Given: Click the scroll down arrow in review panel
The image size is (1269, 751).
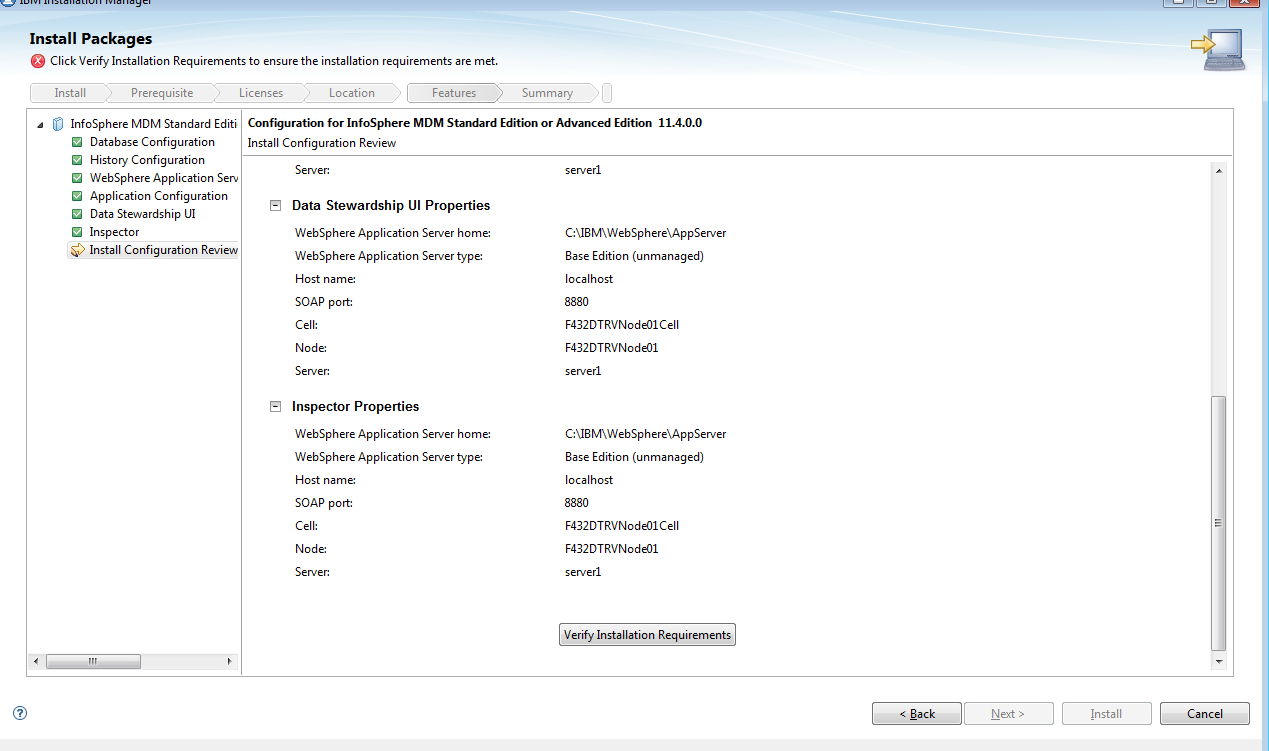Looking at the screenshot, I should tap(1218, 661).
